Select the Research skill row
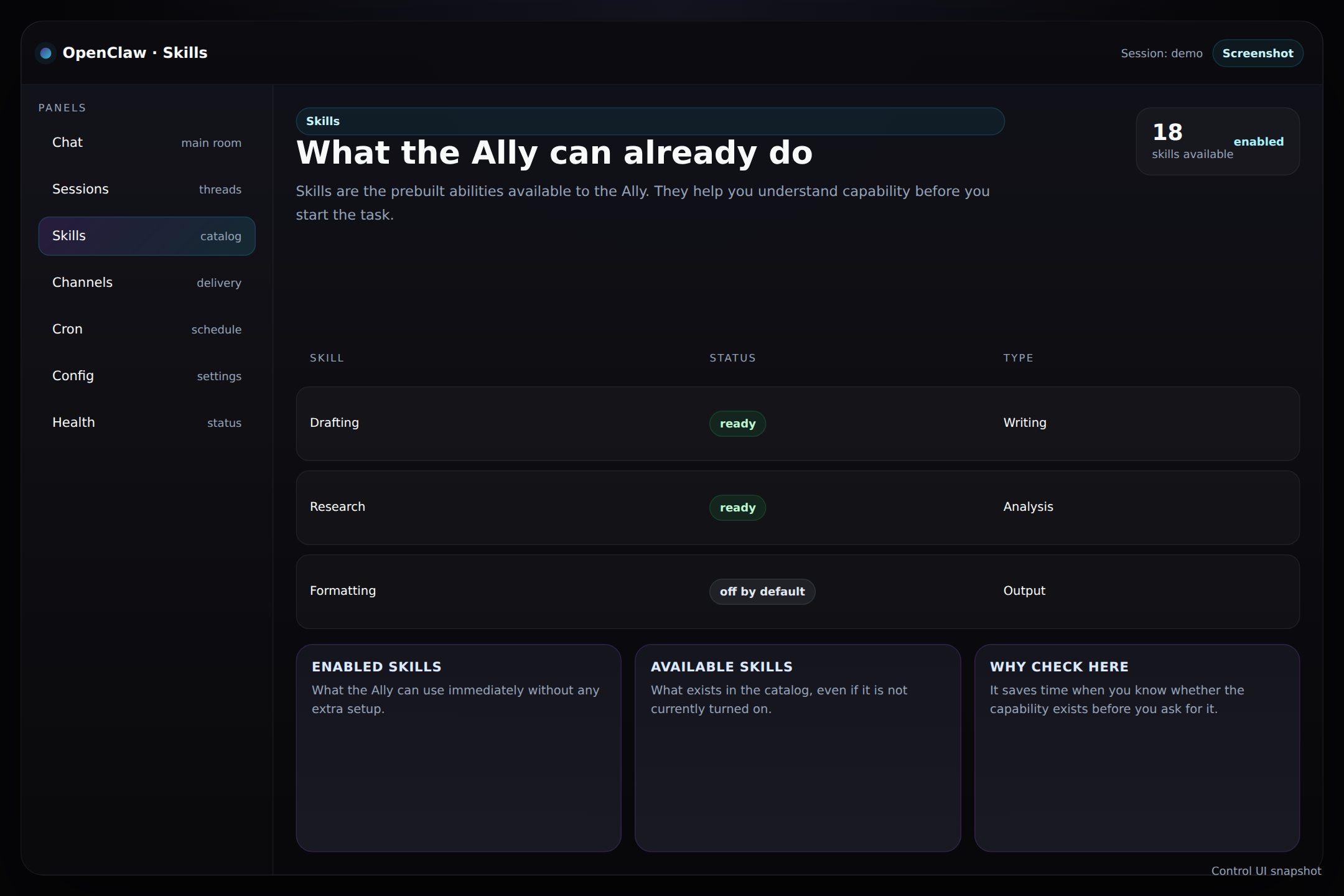This screenshot has height=896, width=1344. pos(798,508)
